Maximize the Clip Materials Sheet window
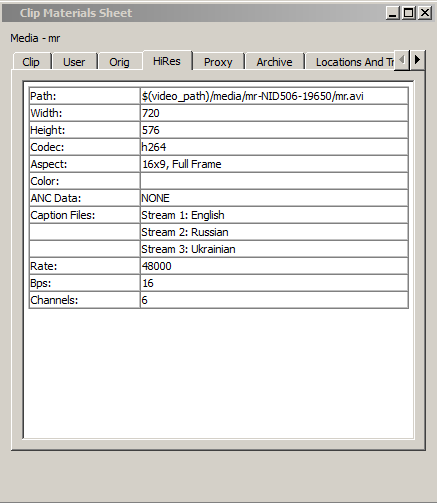The width and height of the screenshot is (437, 503). [409, 13]
